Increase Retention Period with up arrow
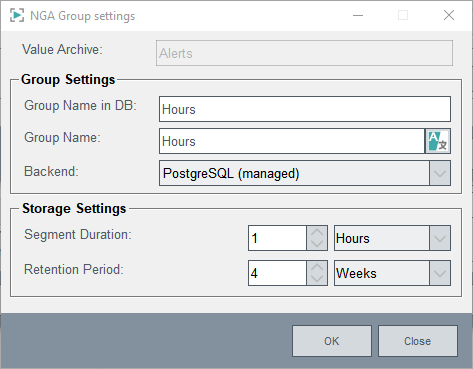 [x=317, y=267]
